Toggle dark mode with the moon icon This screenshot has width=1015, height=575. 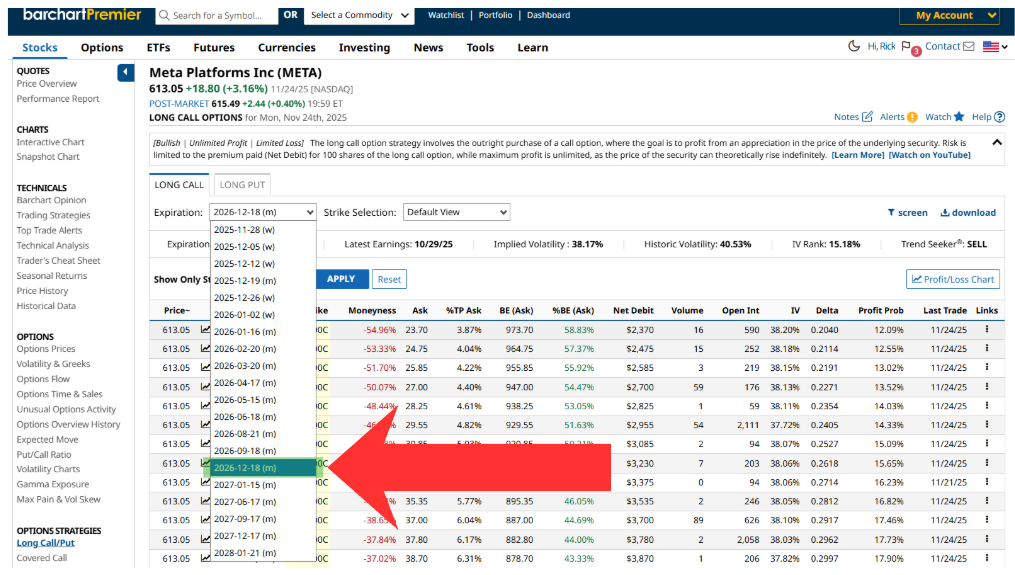point(853,46)
